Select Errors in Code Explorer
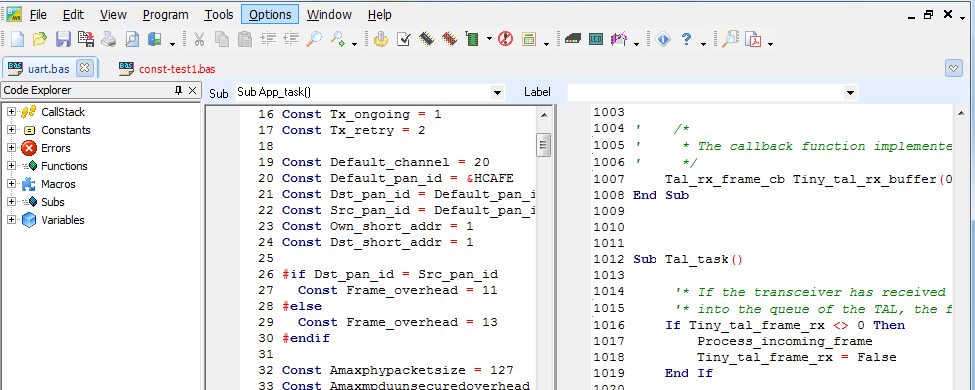Viewport: 975px width, 390px height. (55, 148)
